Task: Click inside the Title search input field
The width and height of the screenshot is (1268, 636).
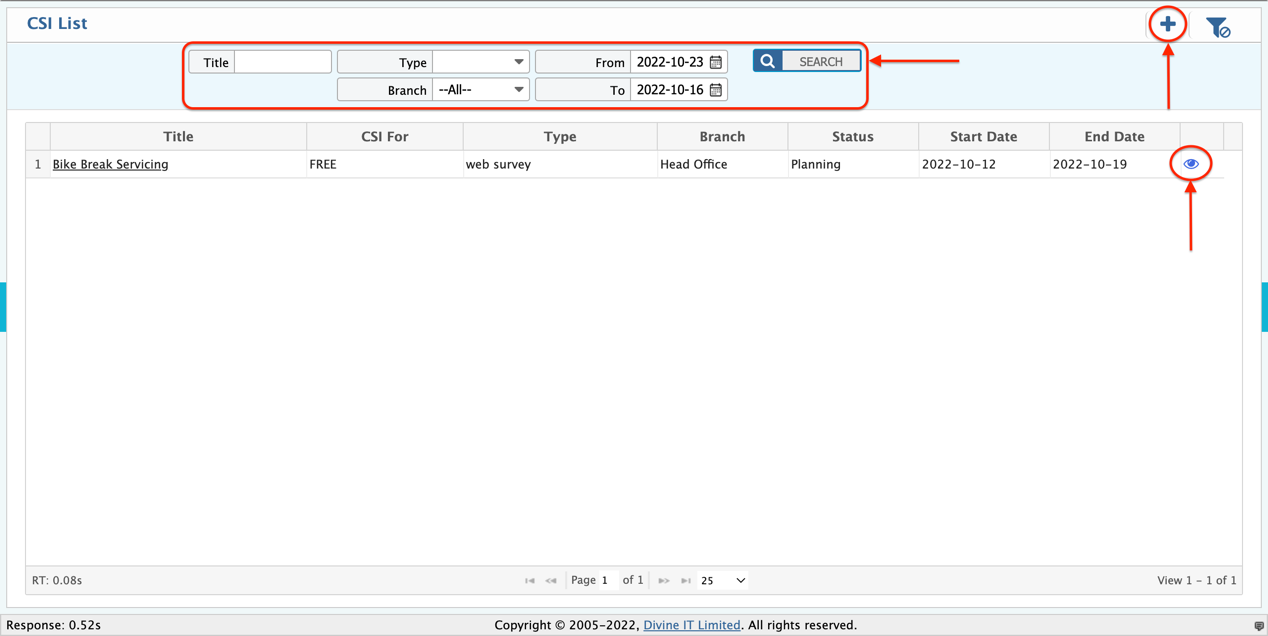Action: [283, 61]
